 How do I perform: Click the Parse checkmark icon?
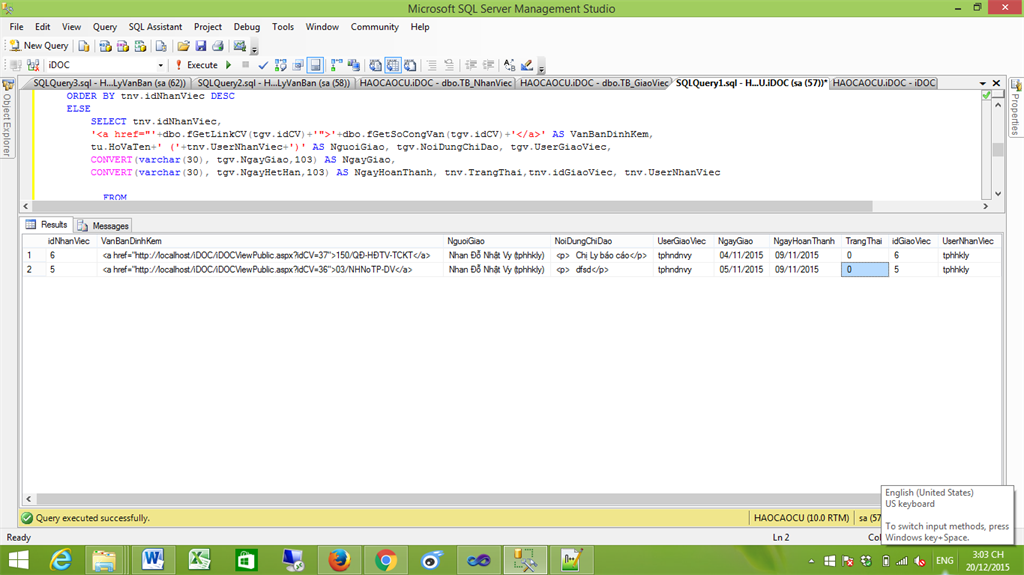point(263,65)
